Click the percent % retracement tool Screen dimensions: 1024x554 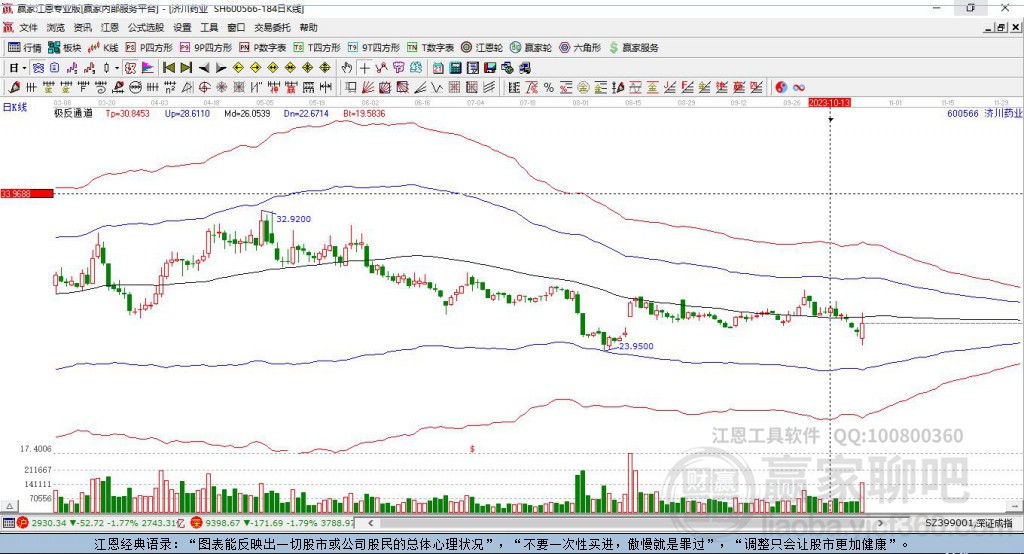(549, 88)
